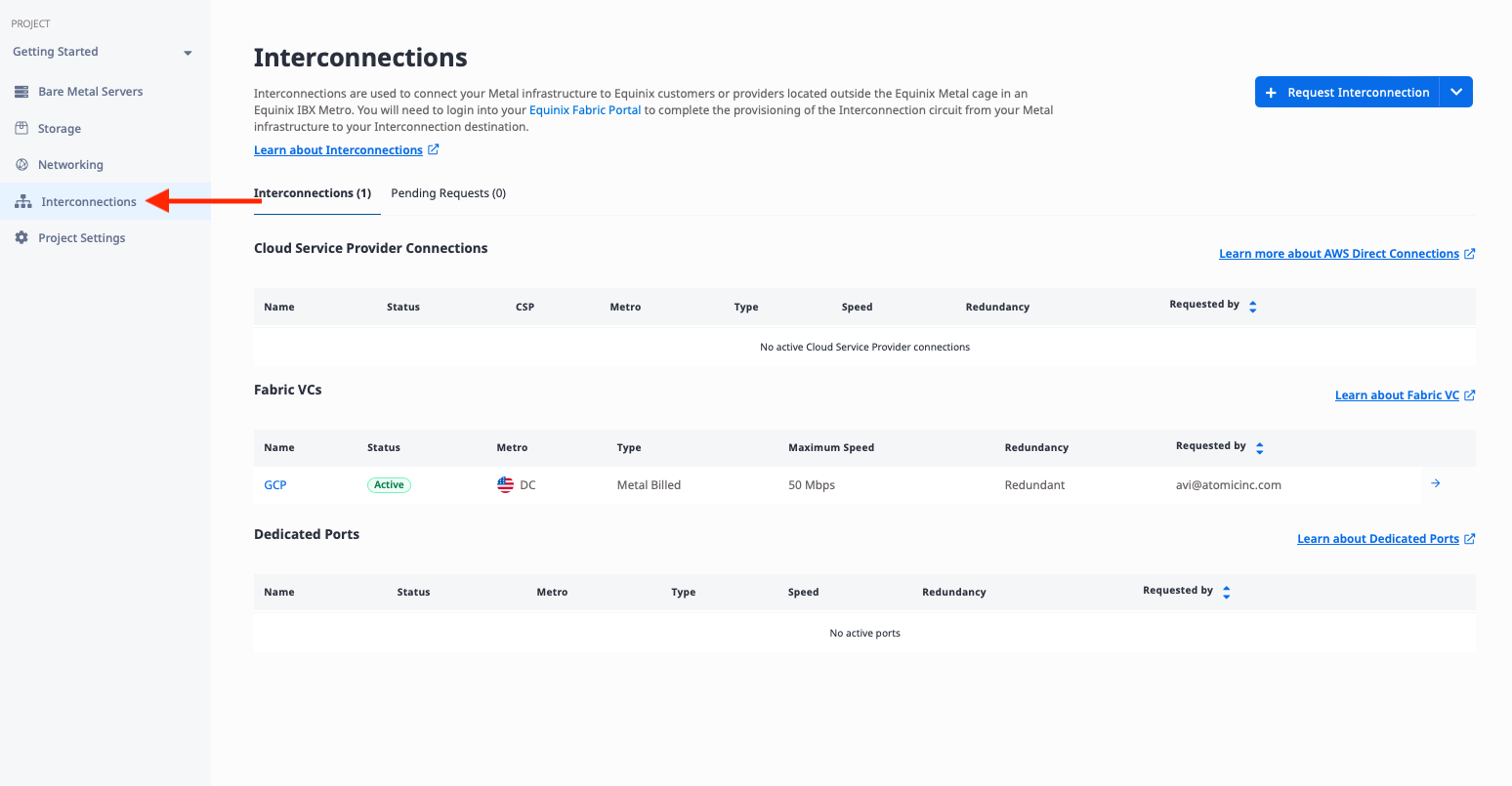The image size is (1512, 786).
Task: Click the Networking globe icon
Action: 21,165
